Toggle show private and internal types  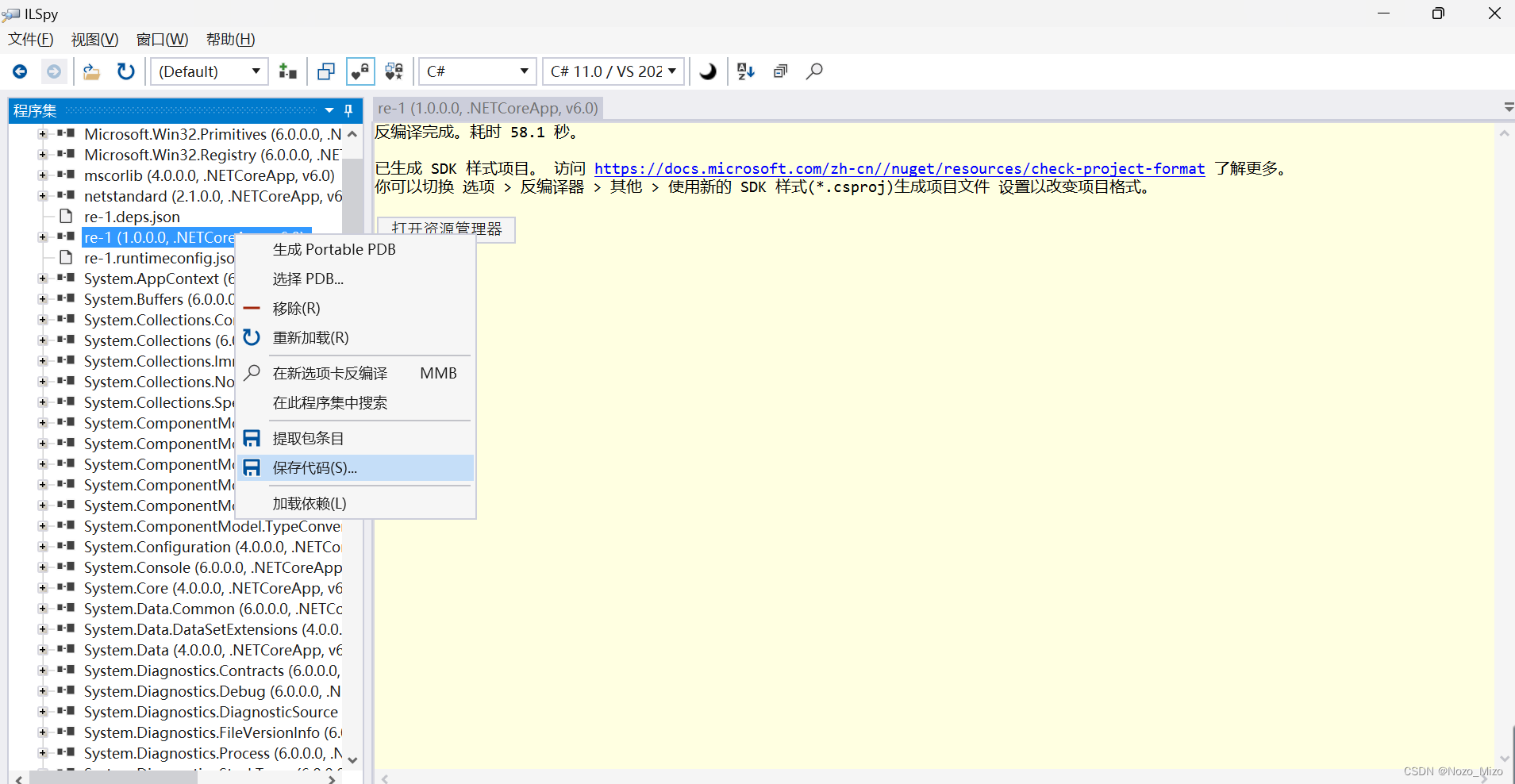coord(360,71)
